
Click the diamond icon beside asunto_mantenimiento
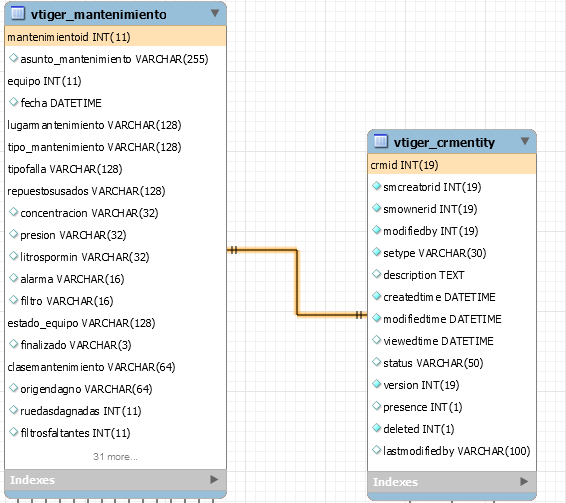tap(13, 58)
